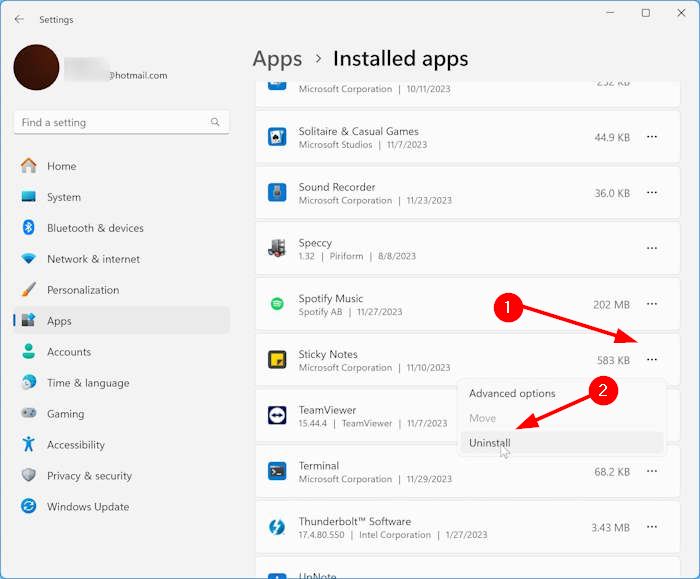Screen dimensions: 700x579
Task: Select the TeamViewer app name
Action: (x=327, y=410)
